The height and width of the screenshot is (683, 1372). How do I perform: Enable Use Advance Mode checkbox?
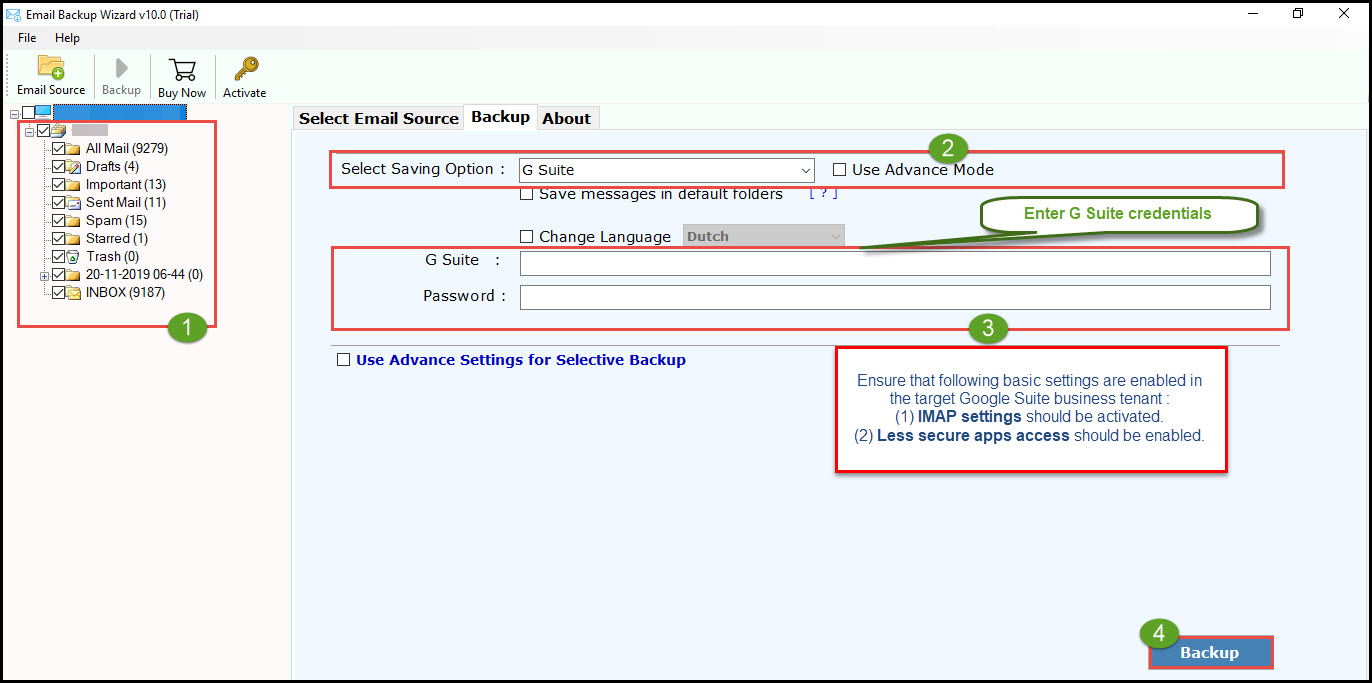tap(840, 170)
